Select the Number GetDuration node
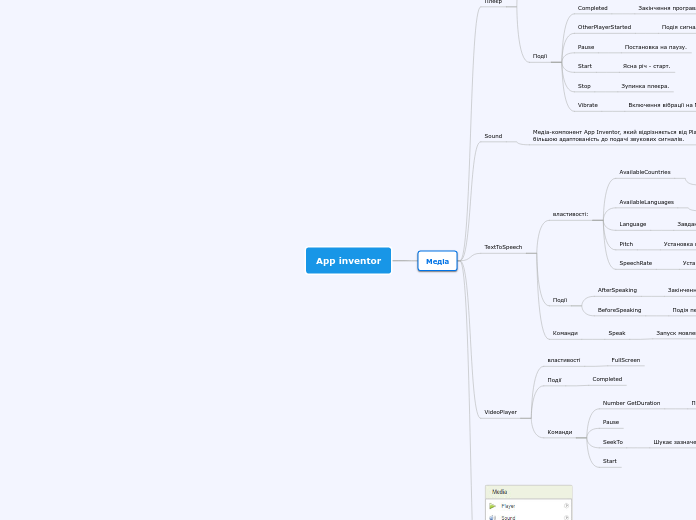 click(x=631, y=403)
